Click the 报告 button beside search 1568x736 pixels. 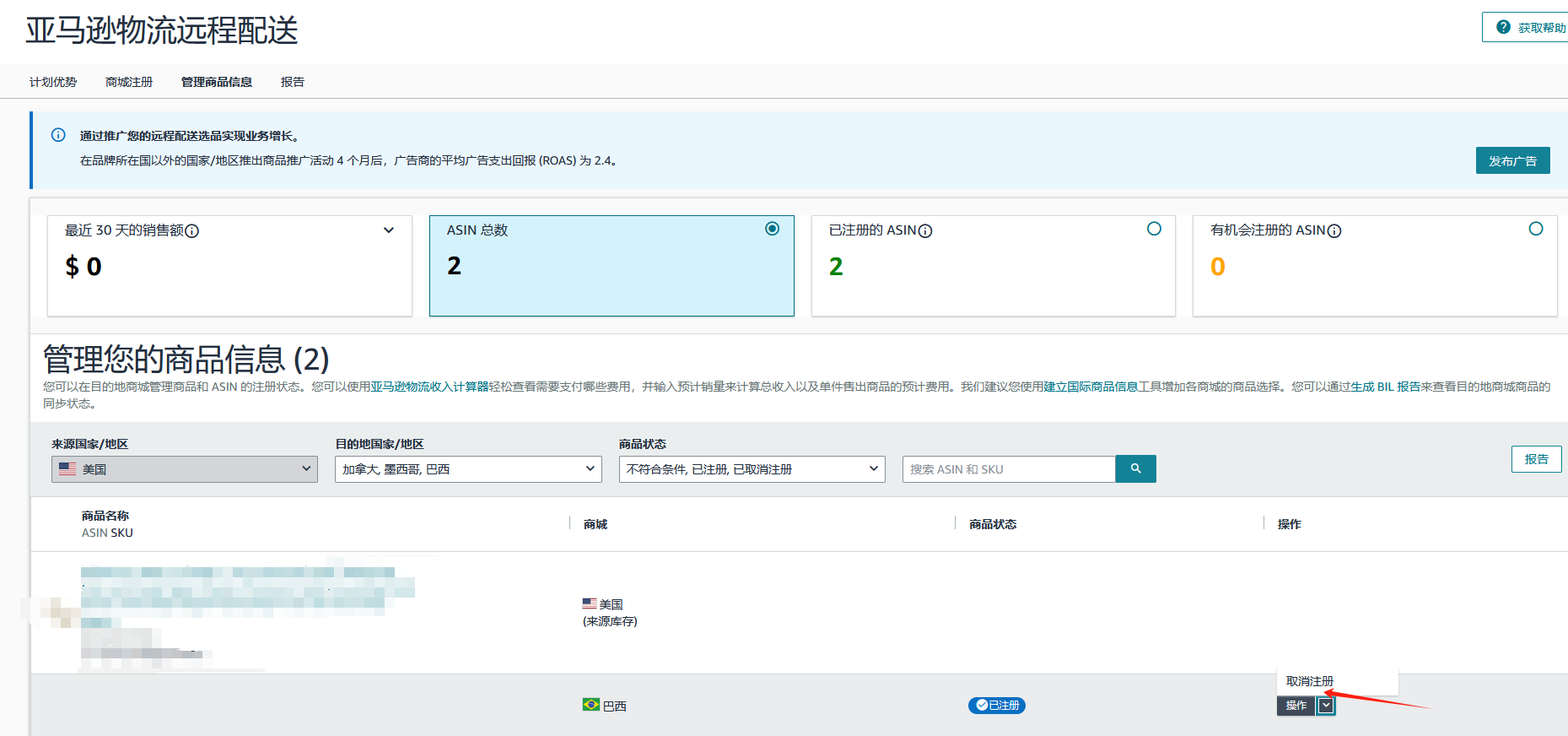(x=1536, y=459)
